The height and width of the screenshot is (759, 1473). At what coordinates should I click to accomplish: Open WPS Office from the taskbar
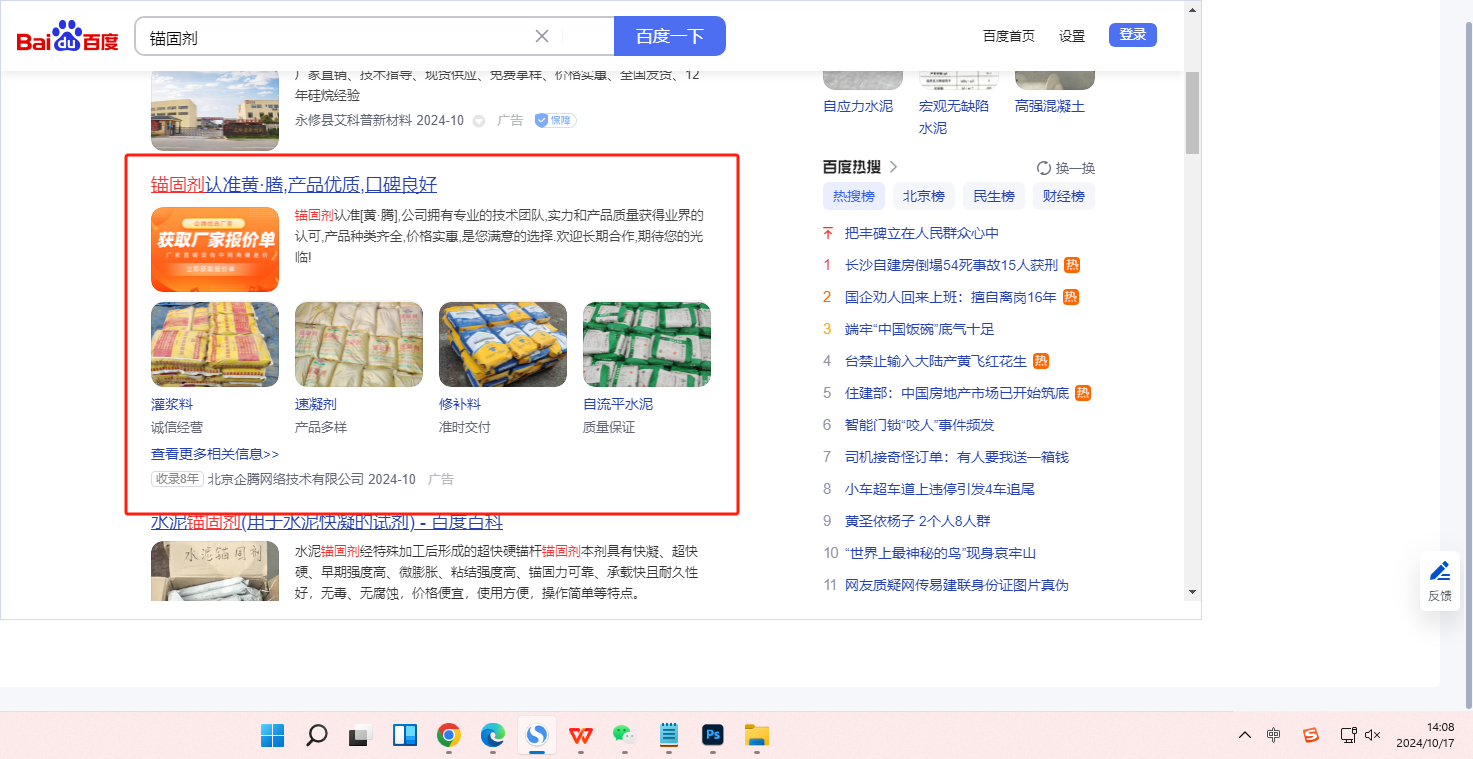pyautogui.click(x=581, y=736)
